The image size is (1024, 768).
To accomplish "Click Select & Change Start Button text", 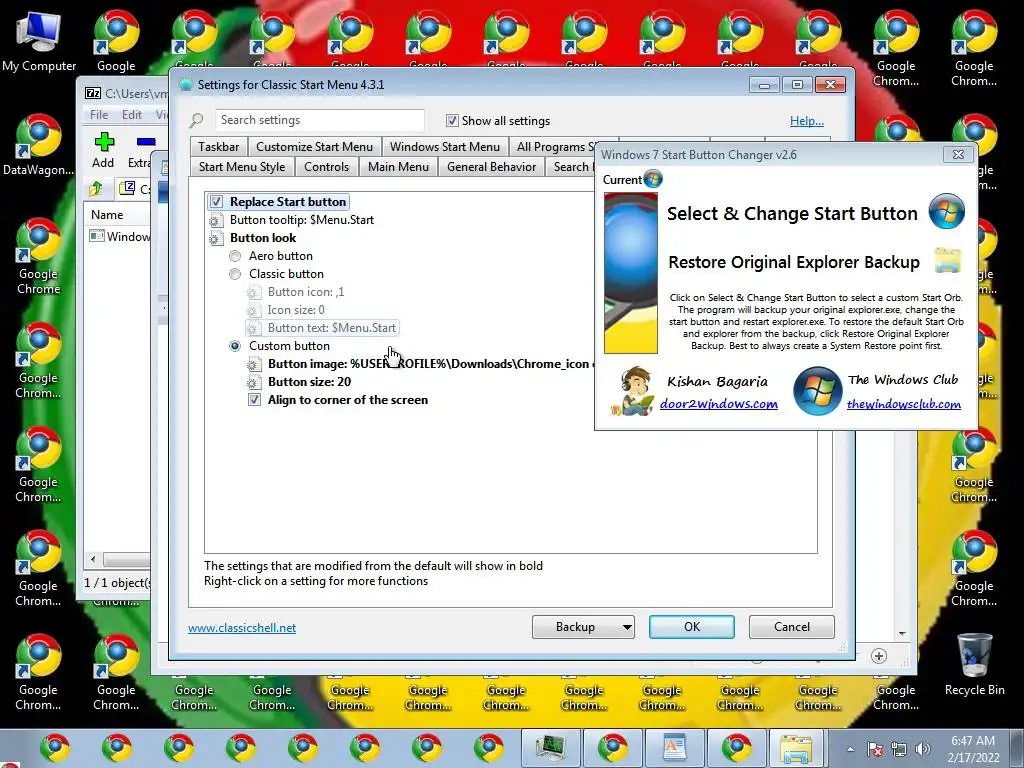I will pos(792,214).
